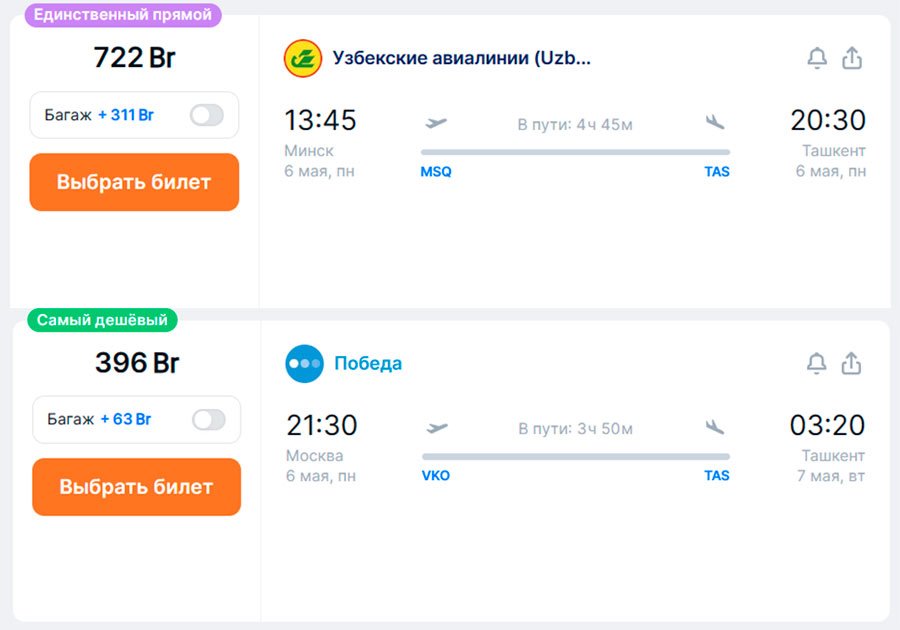Select the Единственный прямой badge
The height and width of the screenshot is (630, 900).
coord(123,13)
